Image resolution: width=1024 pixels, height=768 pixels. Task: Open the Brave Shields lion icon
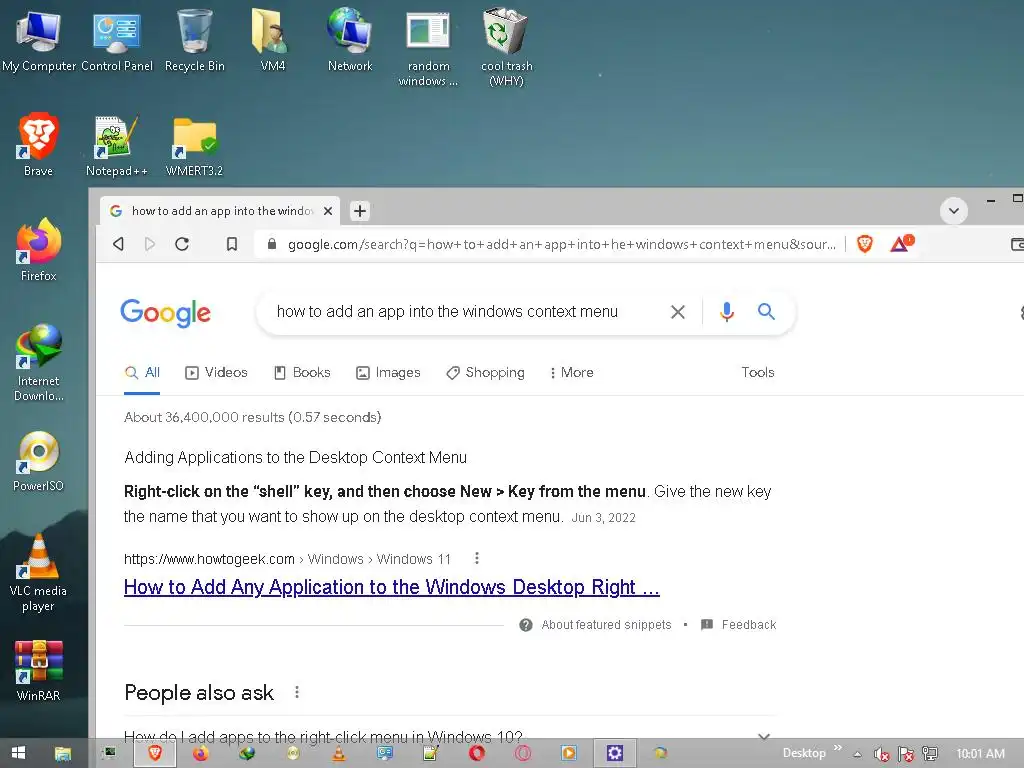point(865,244)
